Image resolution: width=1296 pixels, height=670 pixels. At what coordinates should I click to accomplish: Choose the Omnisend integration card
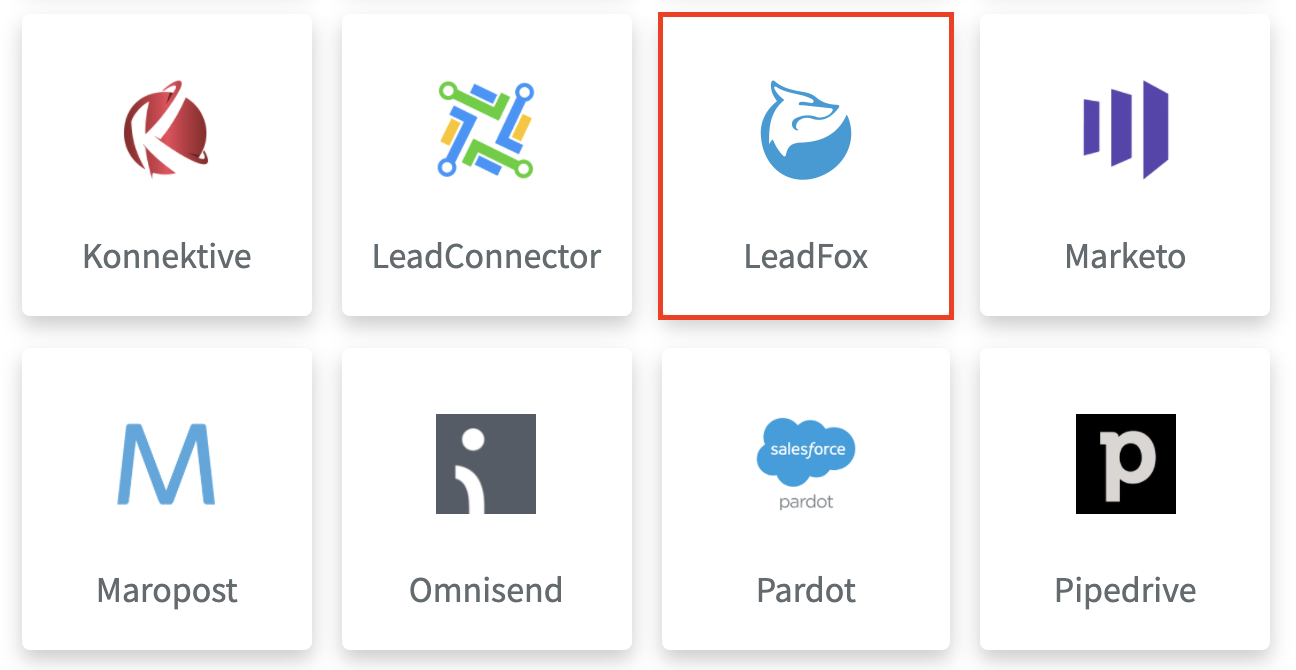click(x=487, y=499)
